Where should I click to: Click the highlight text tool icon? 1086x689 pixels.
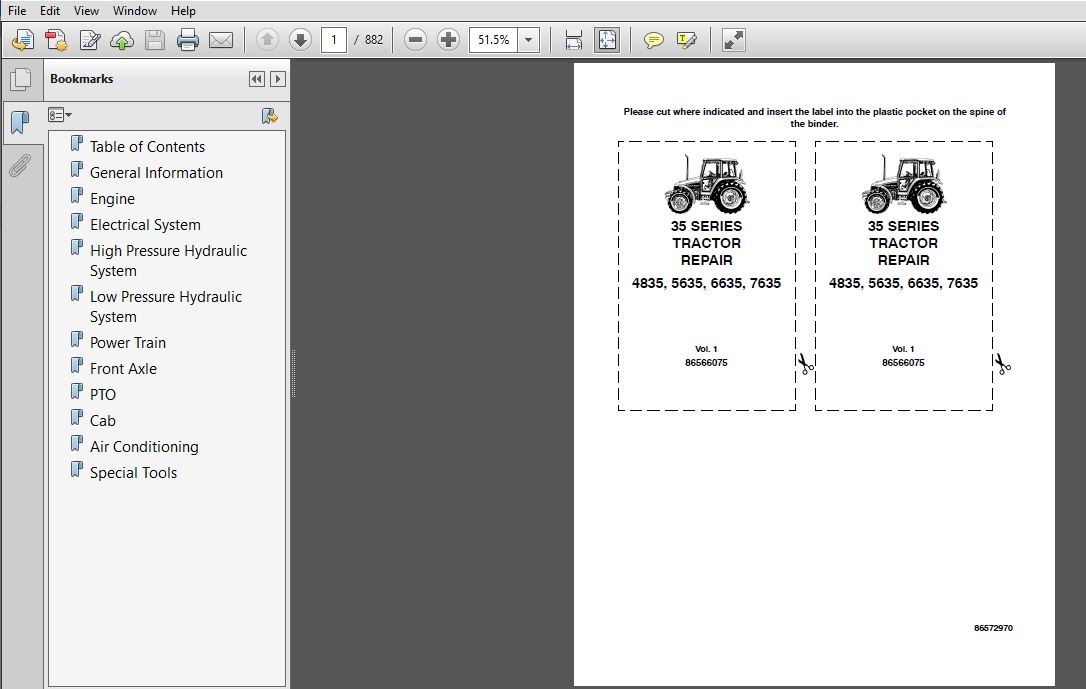(x=686, y=40)
